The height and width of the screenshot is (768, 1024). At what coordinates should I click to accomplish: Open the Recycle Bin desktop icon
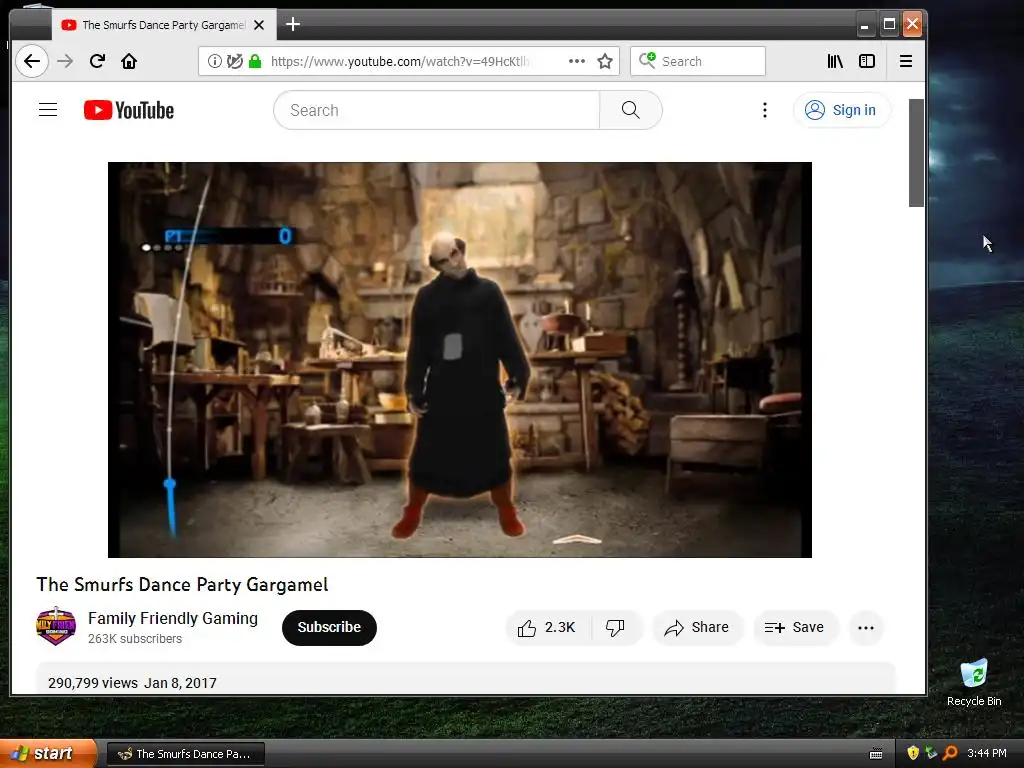[x=974, y=683]
